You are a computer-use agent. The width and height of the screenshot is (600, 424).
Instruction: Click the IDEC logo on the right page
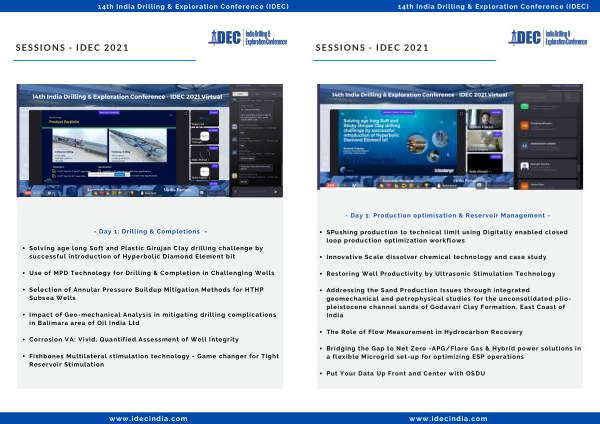coord(548,38)
